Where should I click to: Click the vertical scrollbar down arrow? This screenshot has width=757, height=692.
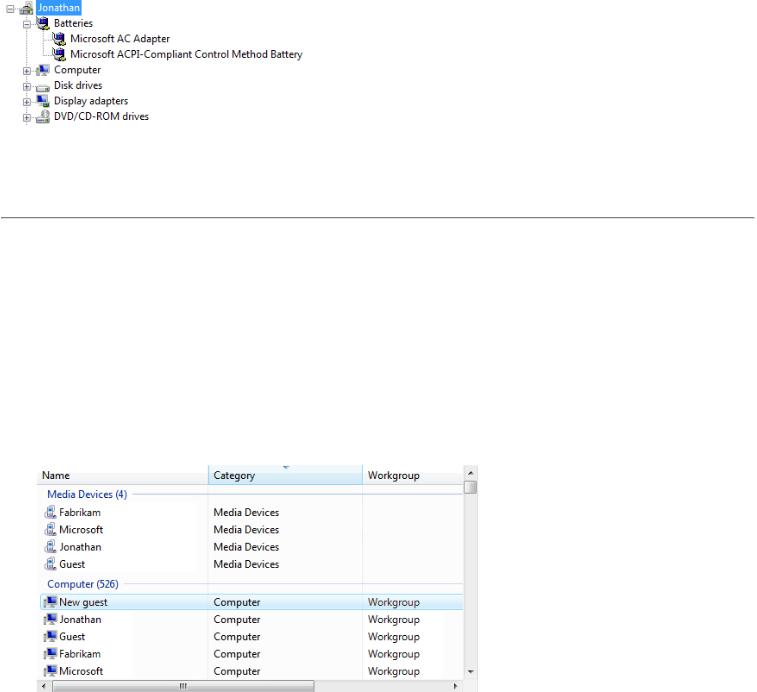coord(470,672)
